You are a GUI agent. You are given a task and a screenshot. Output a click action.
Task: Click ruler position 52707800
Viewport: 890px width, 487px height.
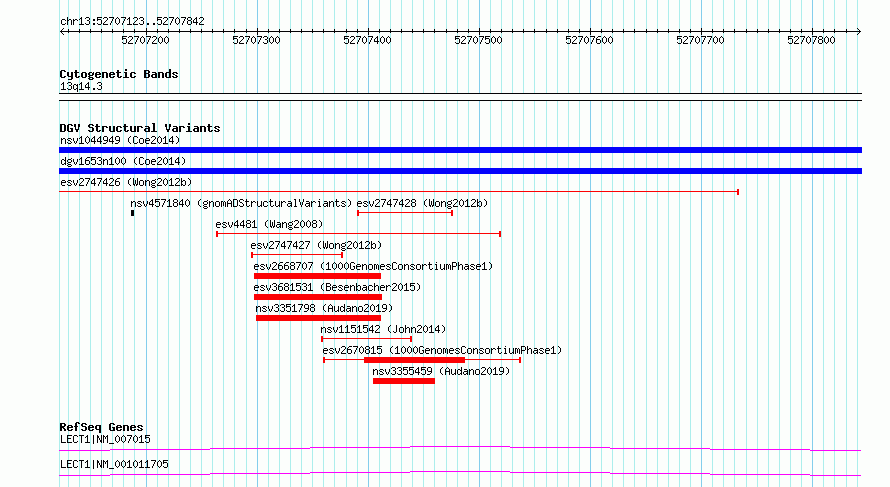click(x=811, y=40)
